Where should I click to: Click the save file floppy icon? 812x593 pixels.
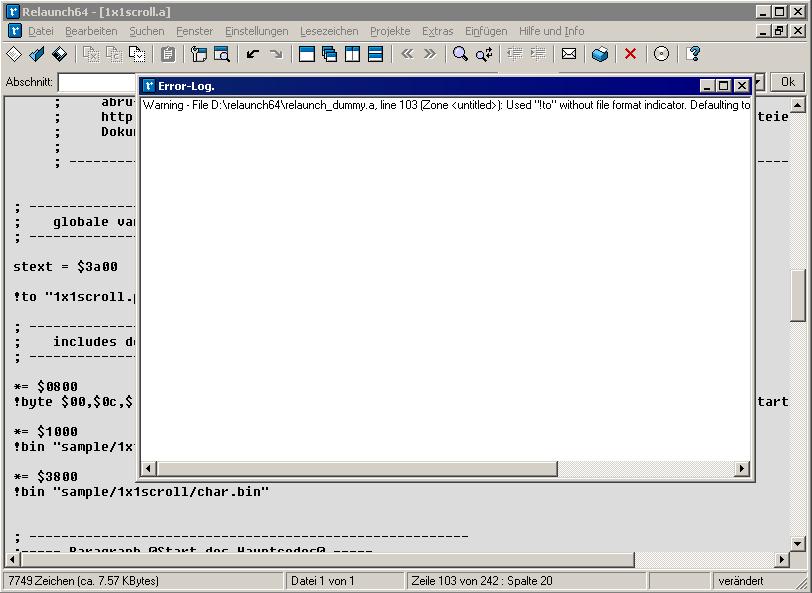click(60, 54)
